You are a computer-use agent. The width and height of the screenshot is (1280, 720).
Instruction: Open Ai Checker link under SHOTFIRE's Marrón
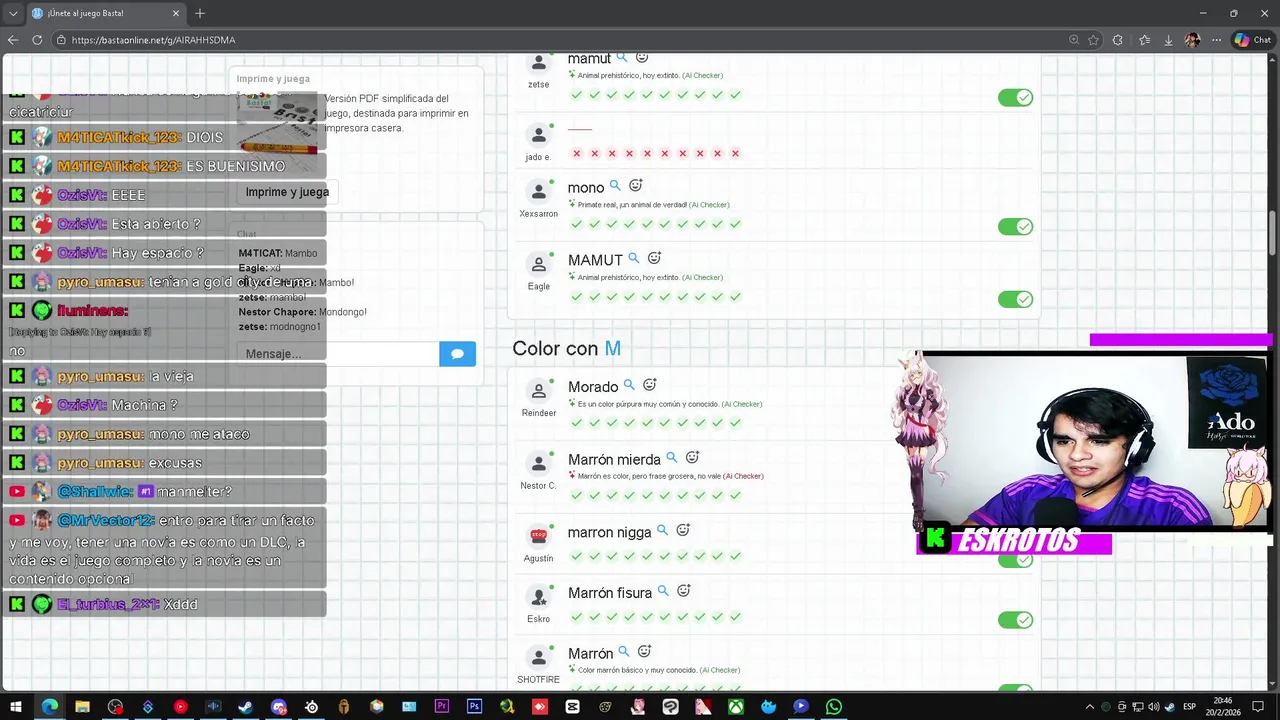pos(719,671)
